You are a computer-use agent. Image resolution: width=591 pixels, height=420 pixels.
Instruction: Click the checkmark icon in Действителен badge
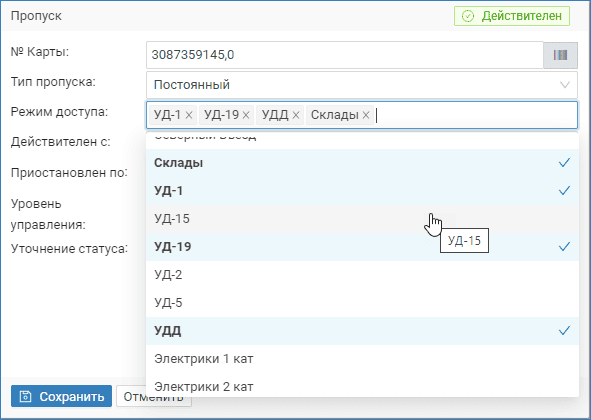pyautogui.click(x=468, y=16)
